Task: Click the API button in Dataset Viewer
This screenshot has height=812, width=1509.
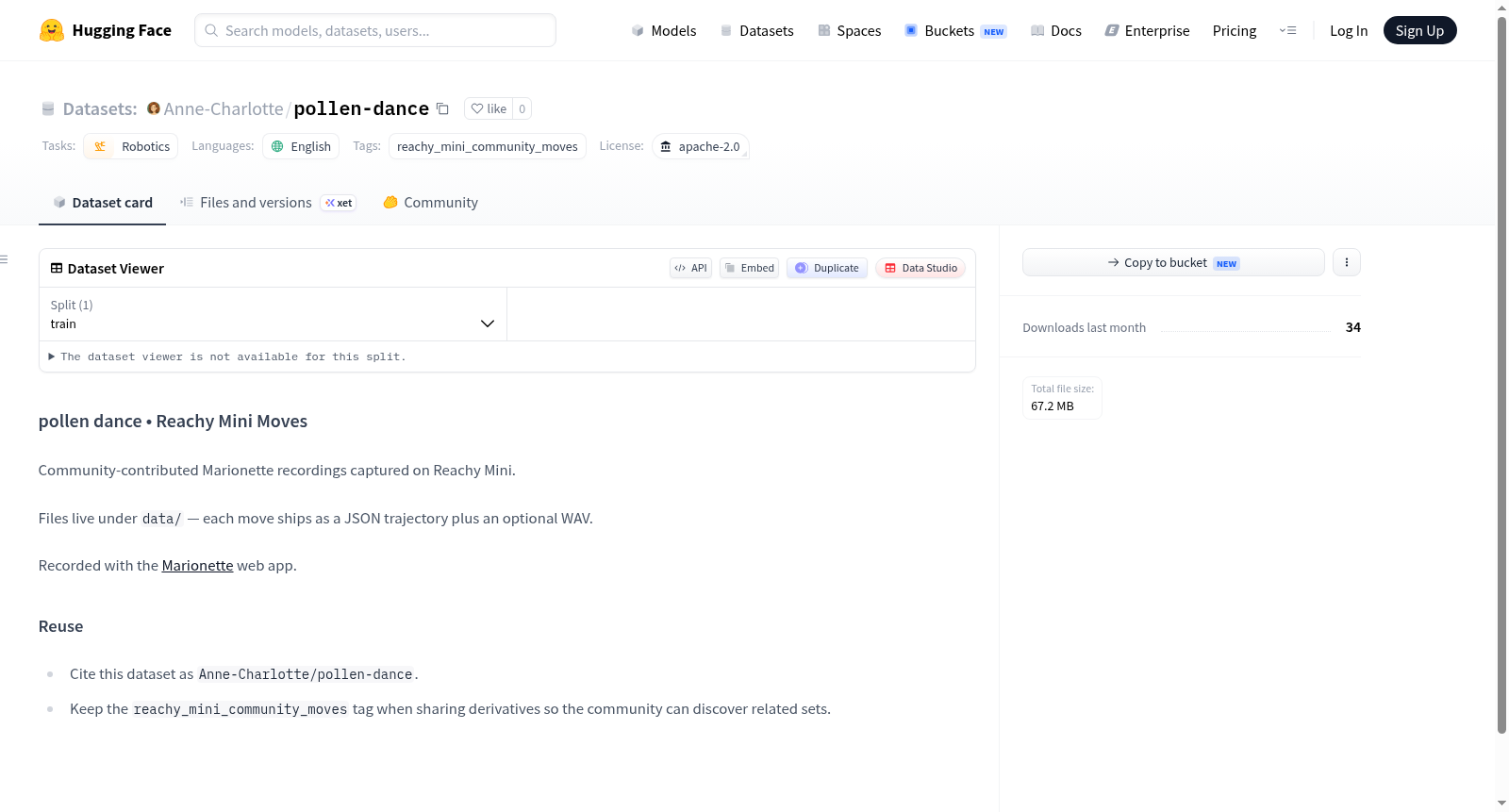Action: point(690,268)
